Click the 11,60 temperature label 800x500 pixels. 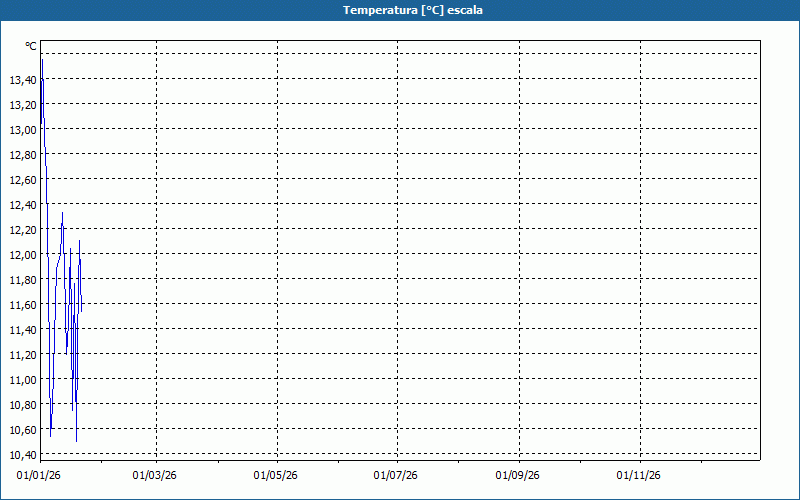23,305
